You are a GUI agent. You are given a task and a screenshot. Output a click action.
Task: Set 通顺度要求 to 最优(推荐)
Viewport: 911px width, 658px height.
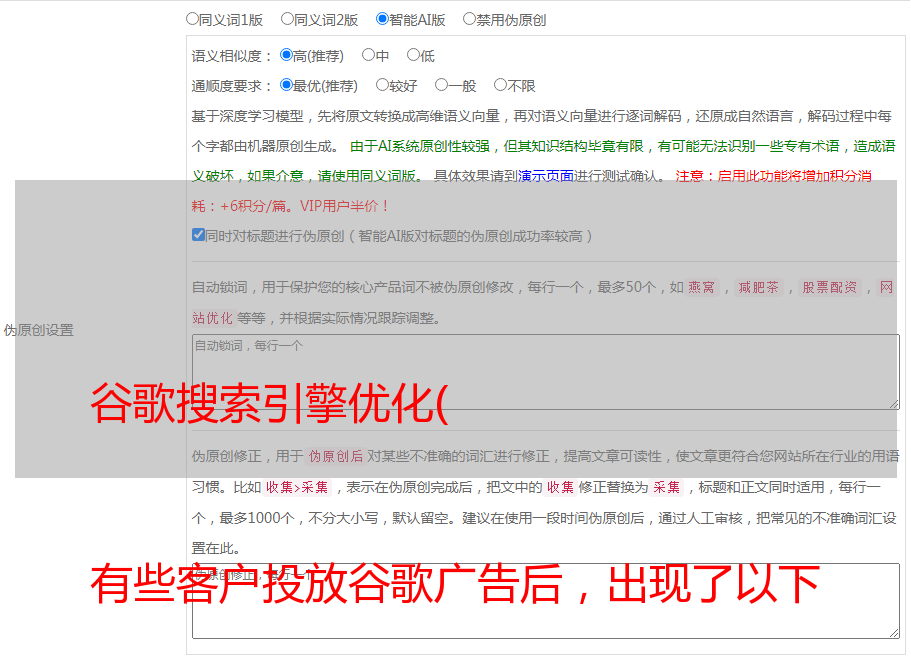(x=286, y=85)
